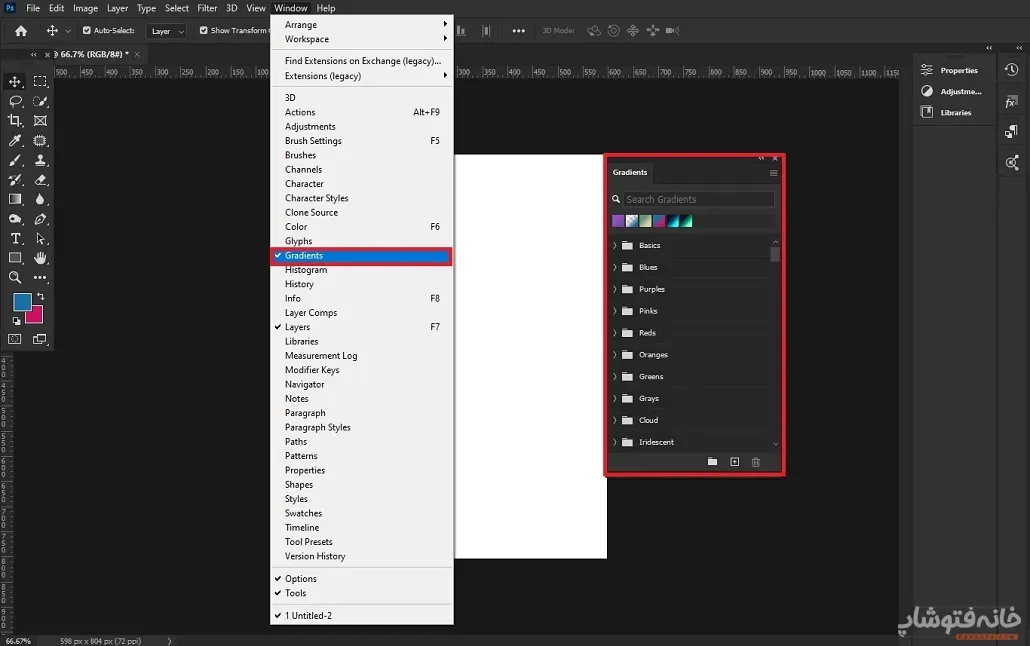The width and height of the screenshot is (1030, 646).
Task: Select the Lasso tool
Action: pos(15,101)
